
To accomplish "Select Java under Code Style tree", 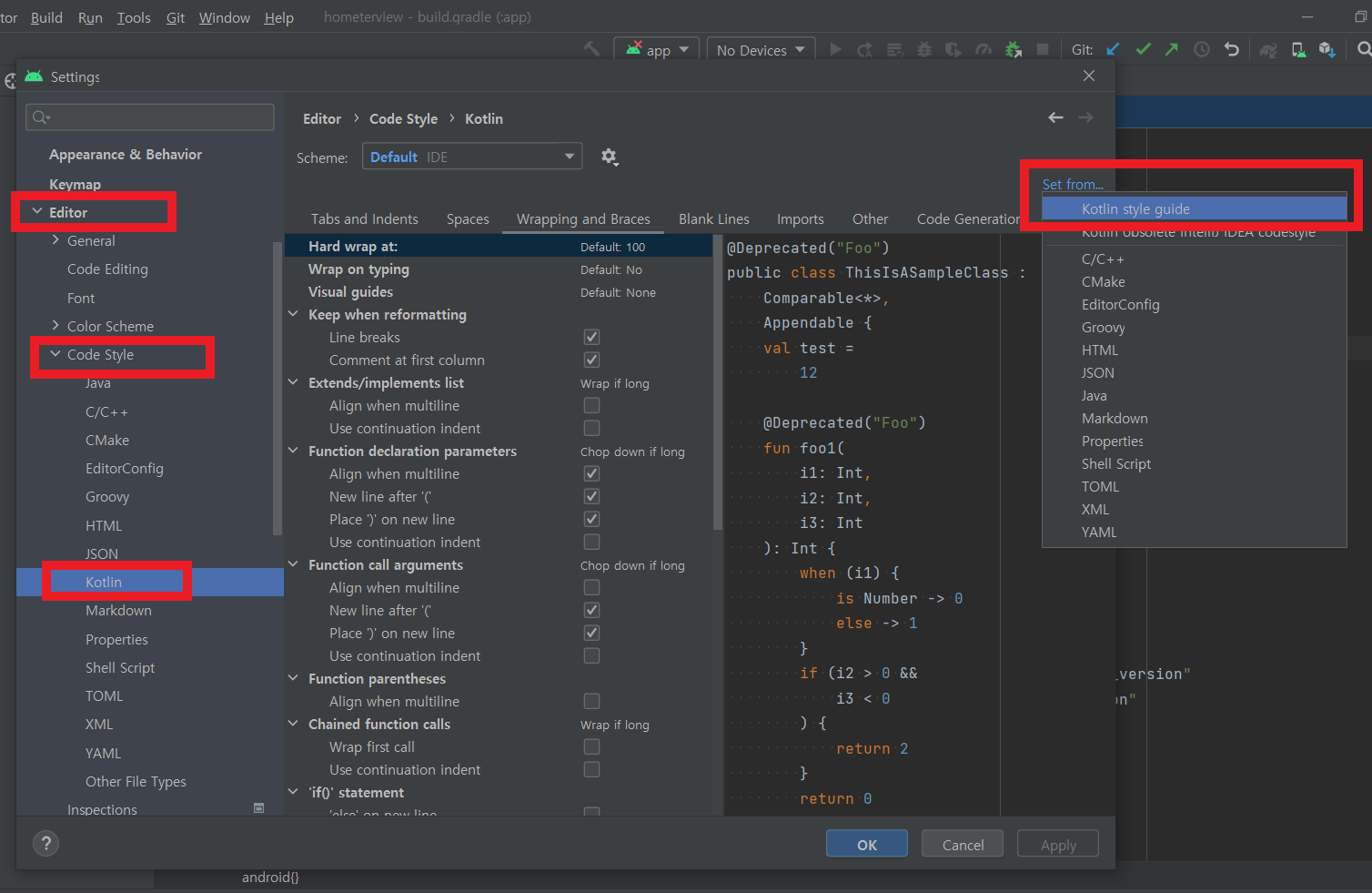I will (98, 383).
